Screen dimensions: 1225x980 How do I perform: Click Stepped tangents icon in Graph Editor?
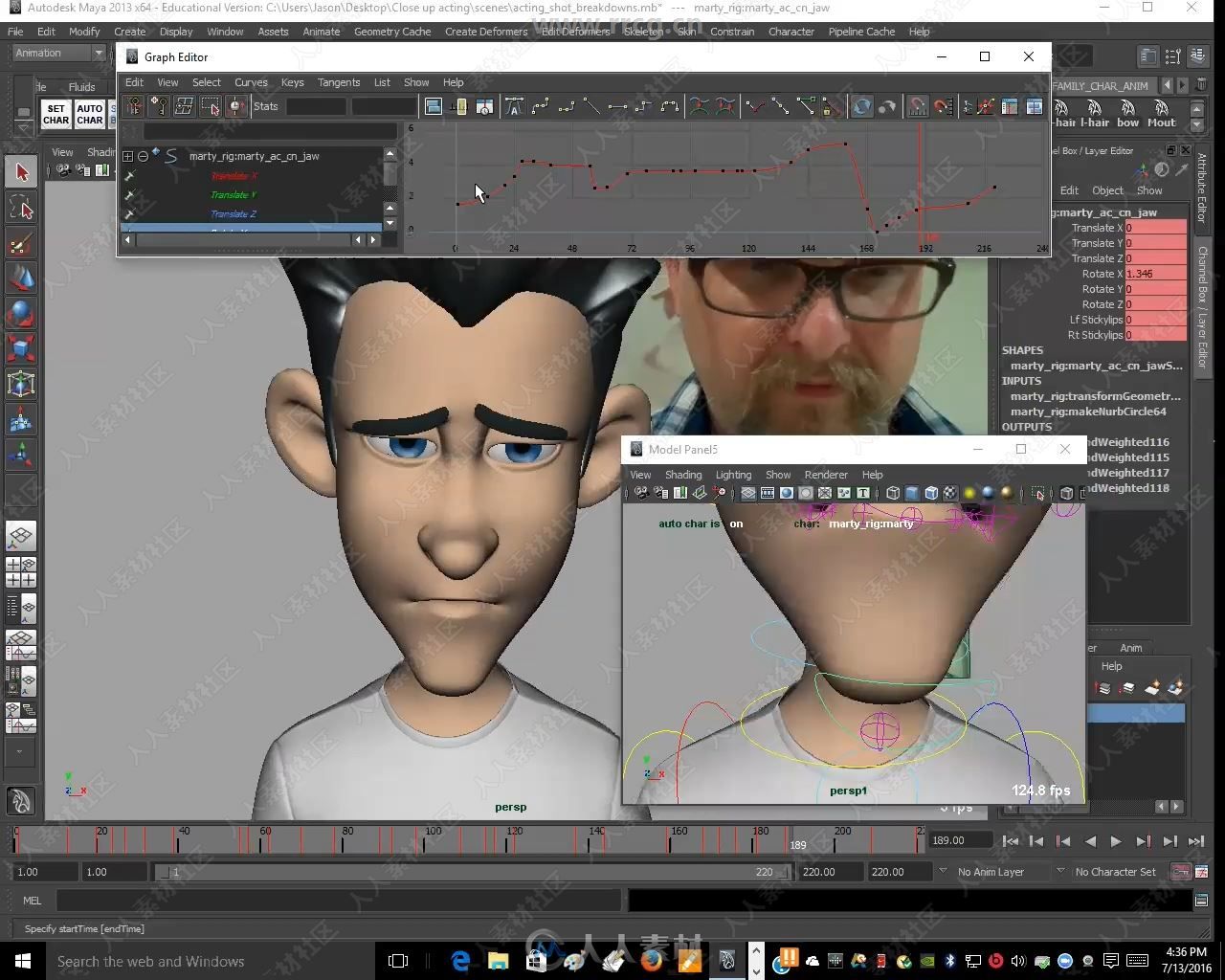tap(643, 106)
